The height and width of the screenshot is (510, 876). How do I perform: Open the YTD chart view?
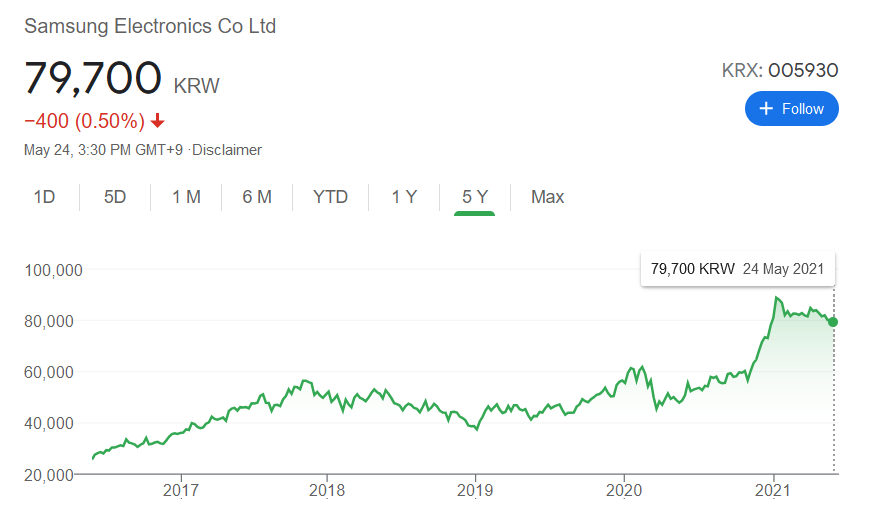point(330,197)
